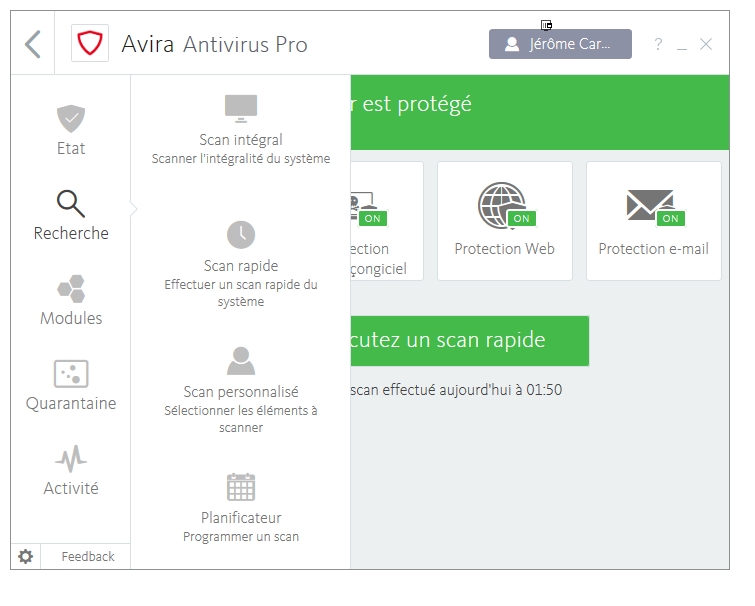The height and width of the screenshot is (606, 755).
Task: Minimize the Avira window
Action: tap(682, 45)
